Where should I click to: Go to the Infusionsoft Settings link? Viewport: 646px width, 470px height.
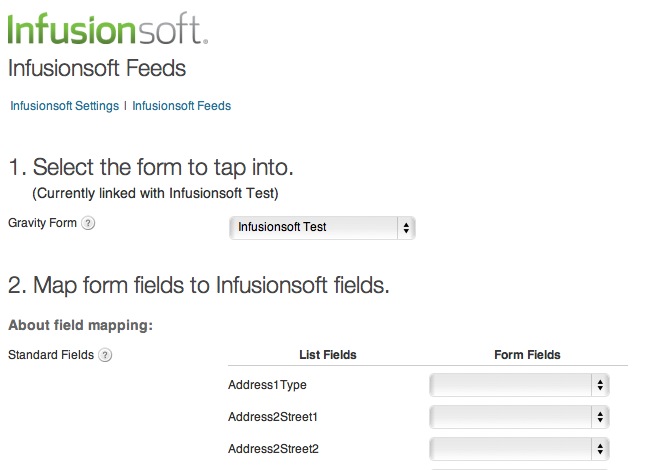[65, 106]
